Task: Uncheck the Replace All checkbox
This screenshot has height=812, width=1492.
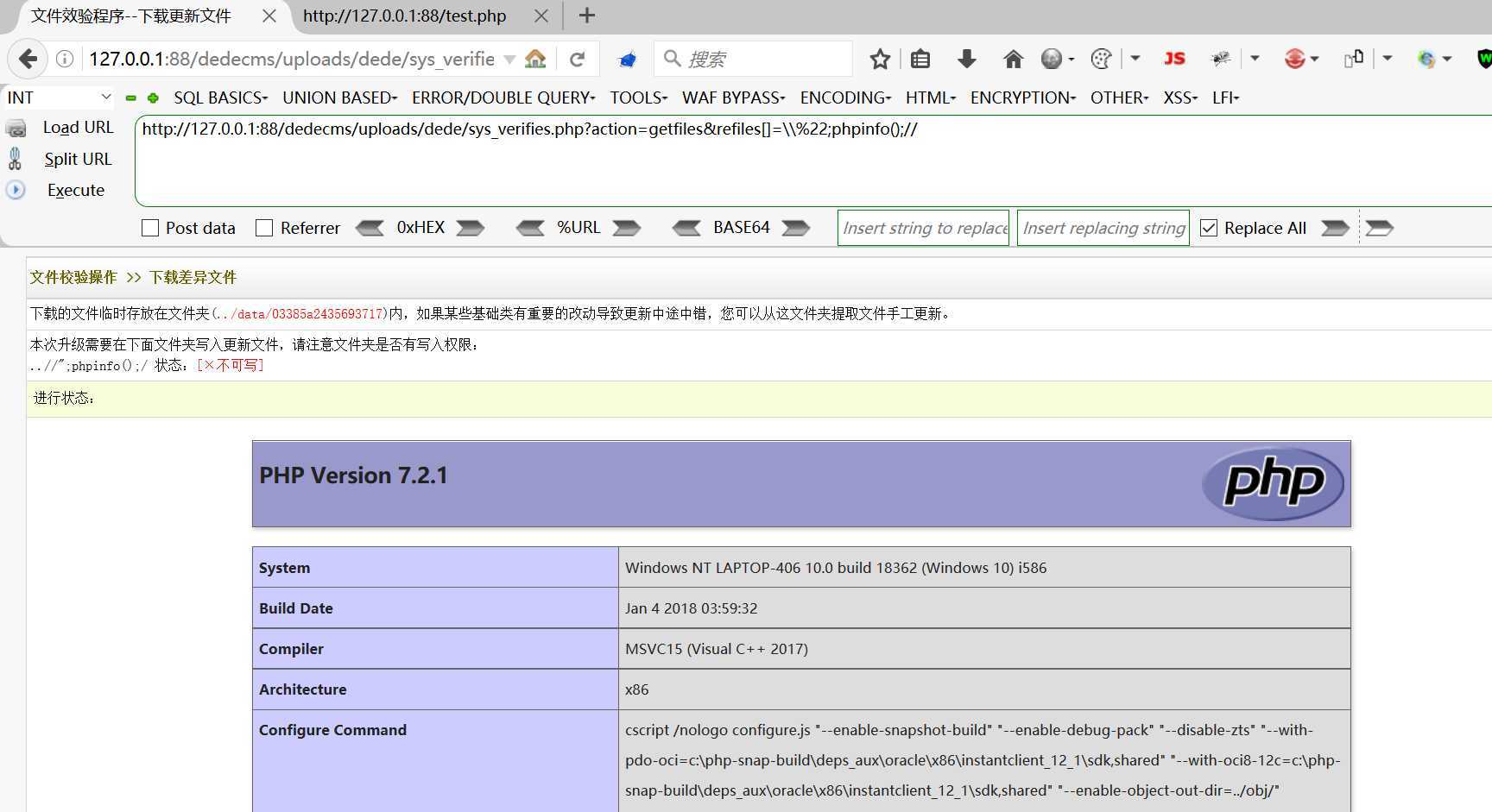Action: [1209, 228]
